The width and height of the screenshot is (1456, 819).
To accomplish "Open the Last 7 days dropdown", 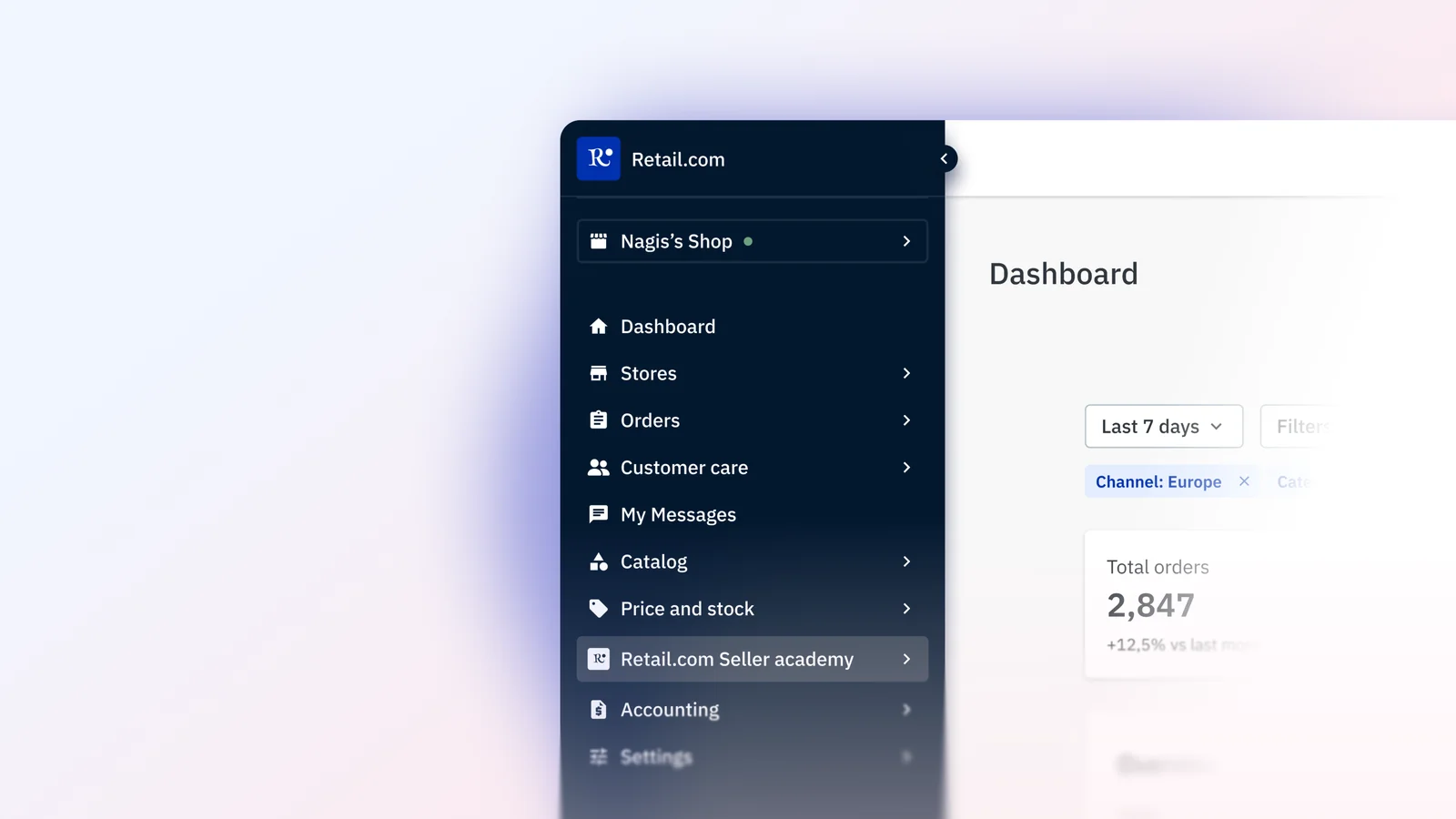I will pos(1164,426).
